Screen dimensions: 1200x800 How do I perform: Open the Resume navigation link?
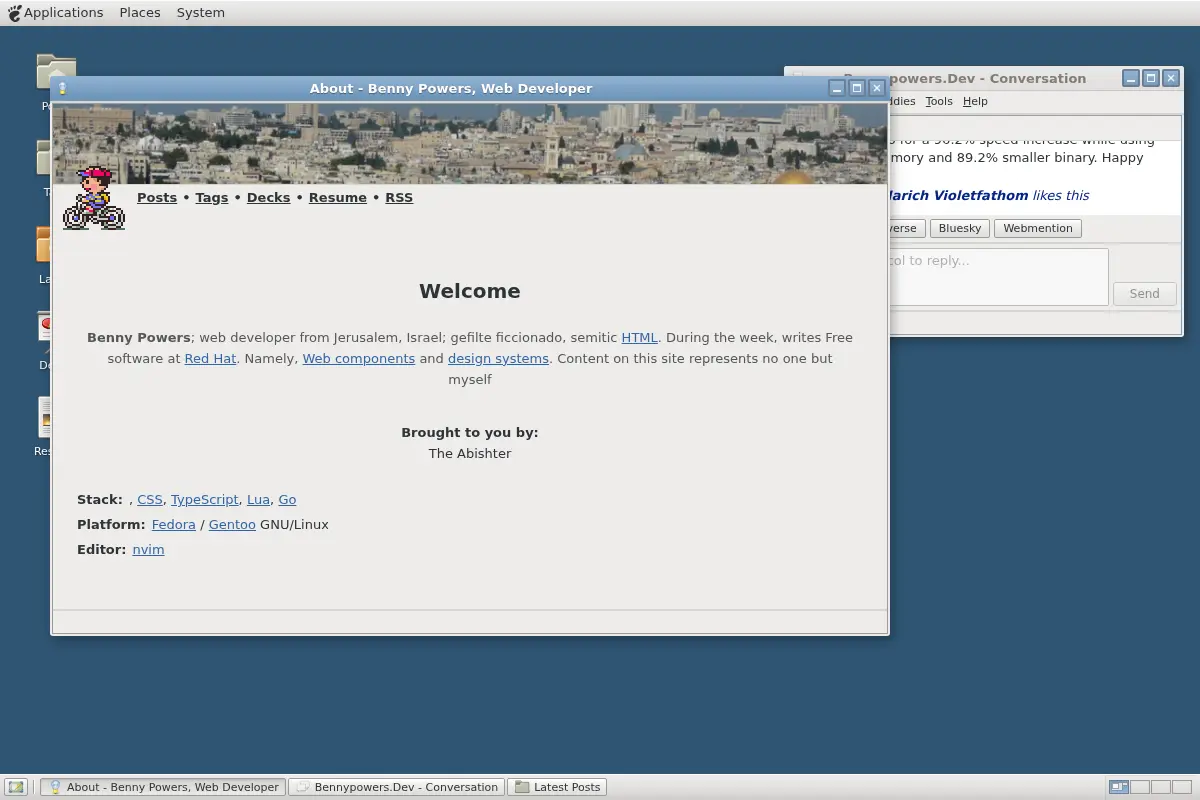(338, 197)
